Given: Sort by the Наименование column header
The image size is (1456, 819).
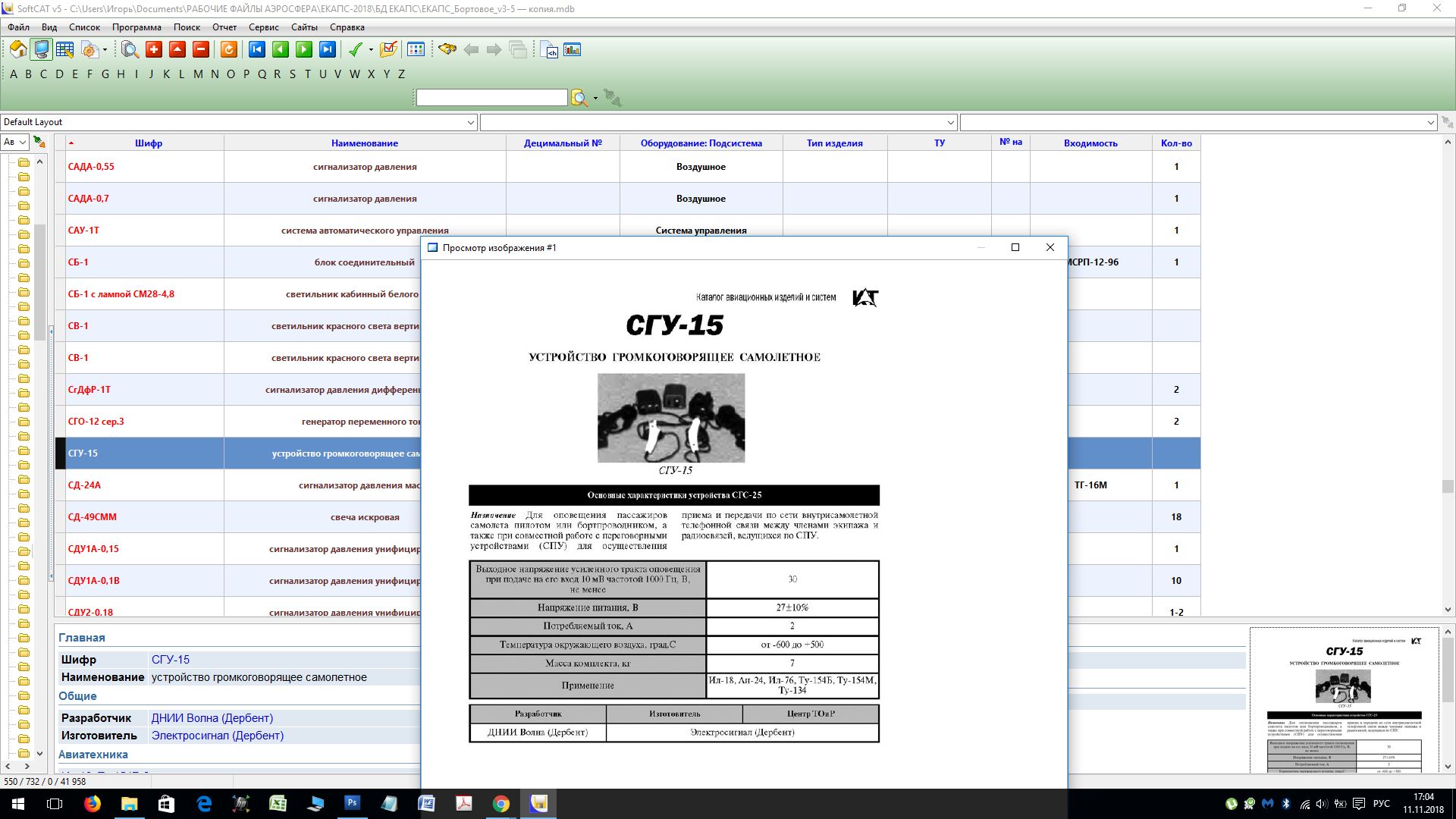Looking at the screenshot, I should coord(365,143).
